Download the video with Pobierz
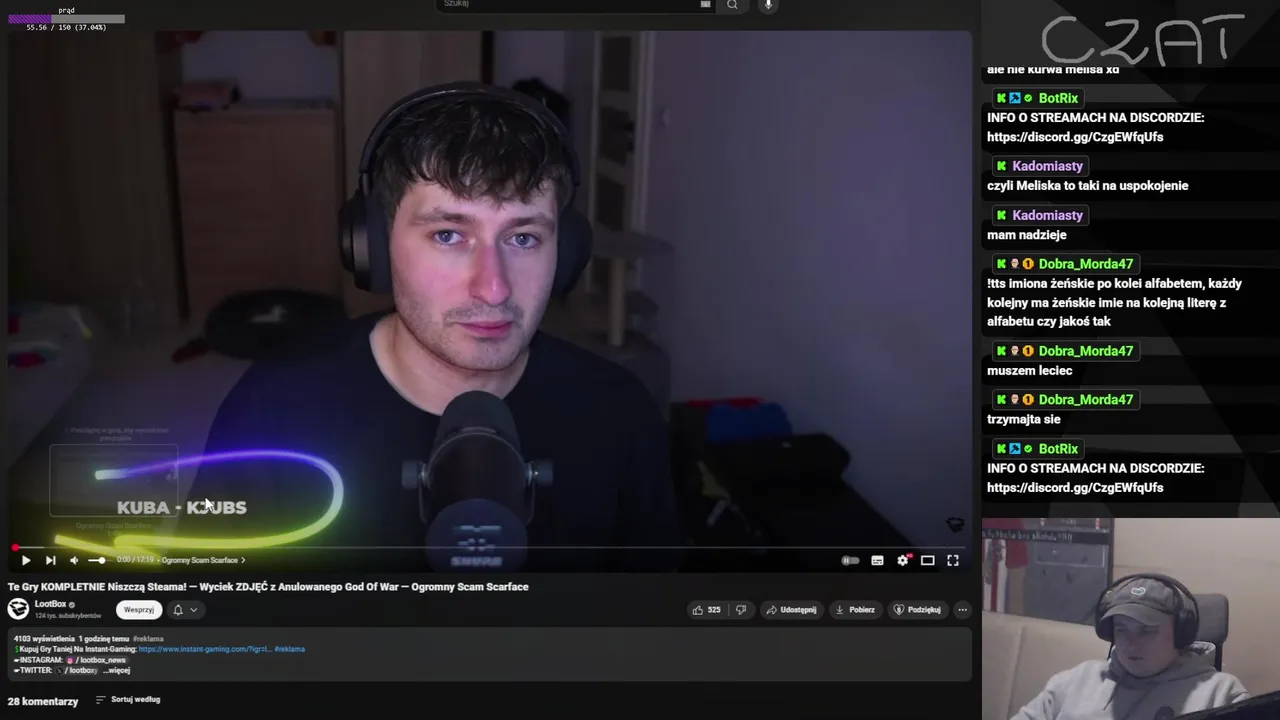This screenshot has width=1280, height=720. pos(855,609)
